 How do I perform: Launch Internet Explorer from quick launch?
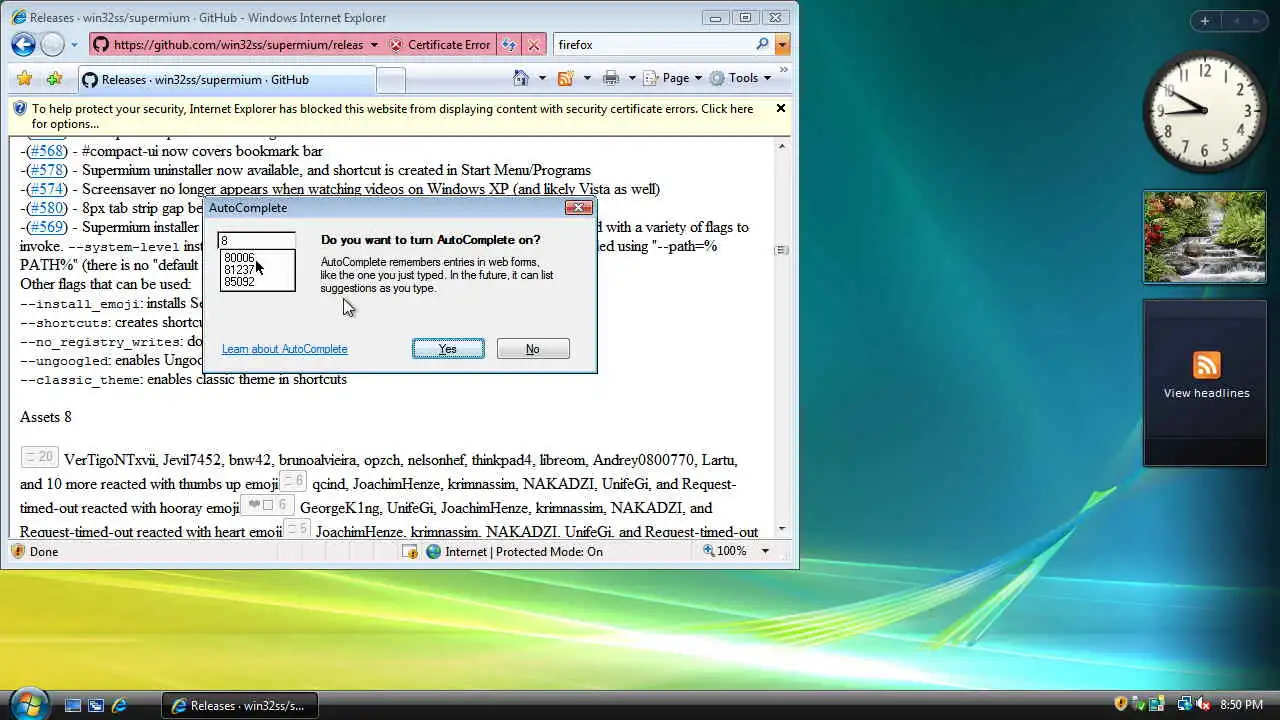[119, 705]
